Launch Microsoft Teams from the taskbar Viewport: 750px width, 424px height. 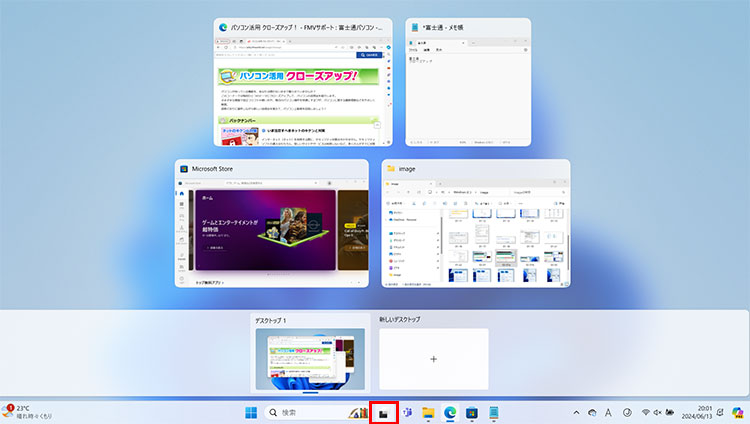406,412
